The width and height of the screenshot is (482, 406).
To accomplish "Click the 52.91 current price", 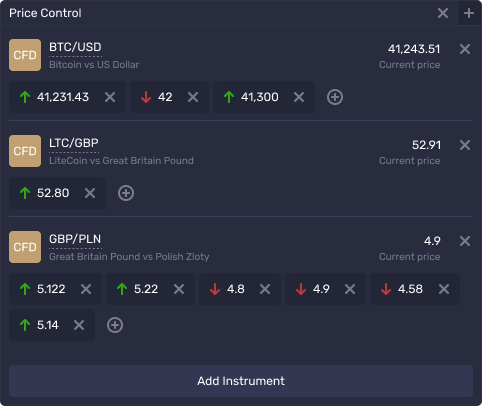I will (426, 145).
